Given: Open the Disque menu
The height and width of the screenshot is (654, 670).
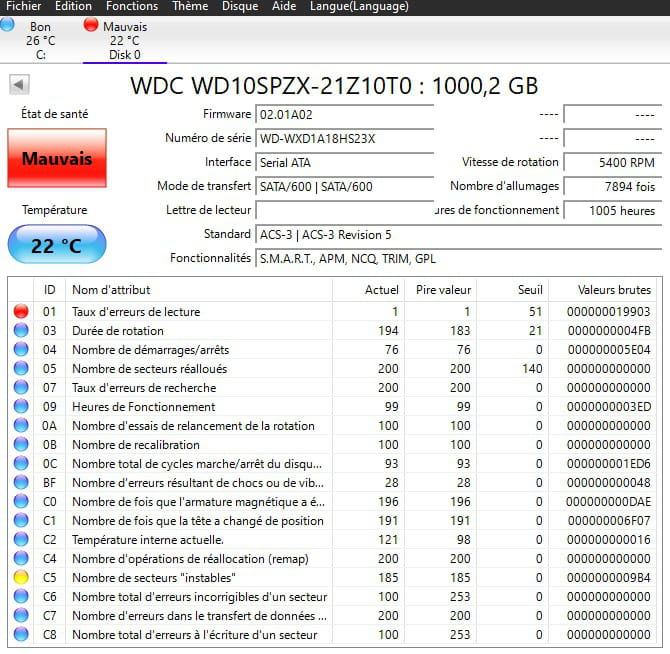Looking at the screenshot, I should [x=240, y=6].
